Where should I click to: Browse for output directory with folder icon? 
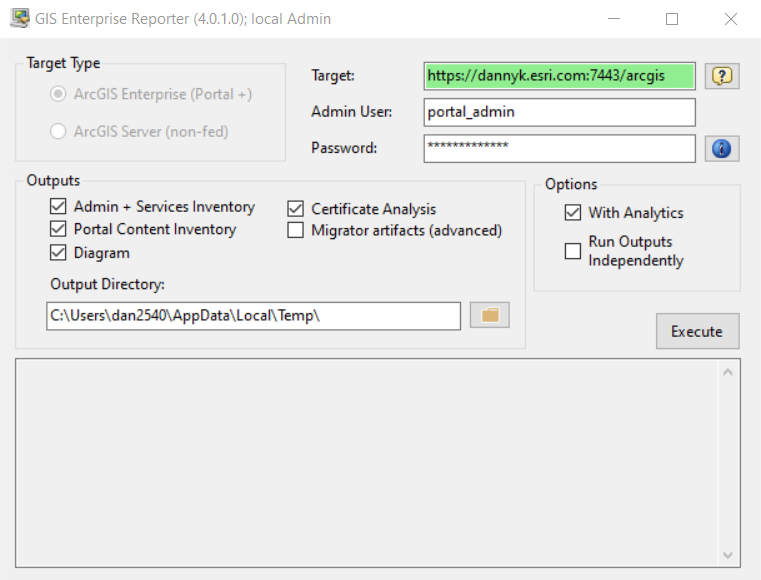490,315
